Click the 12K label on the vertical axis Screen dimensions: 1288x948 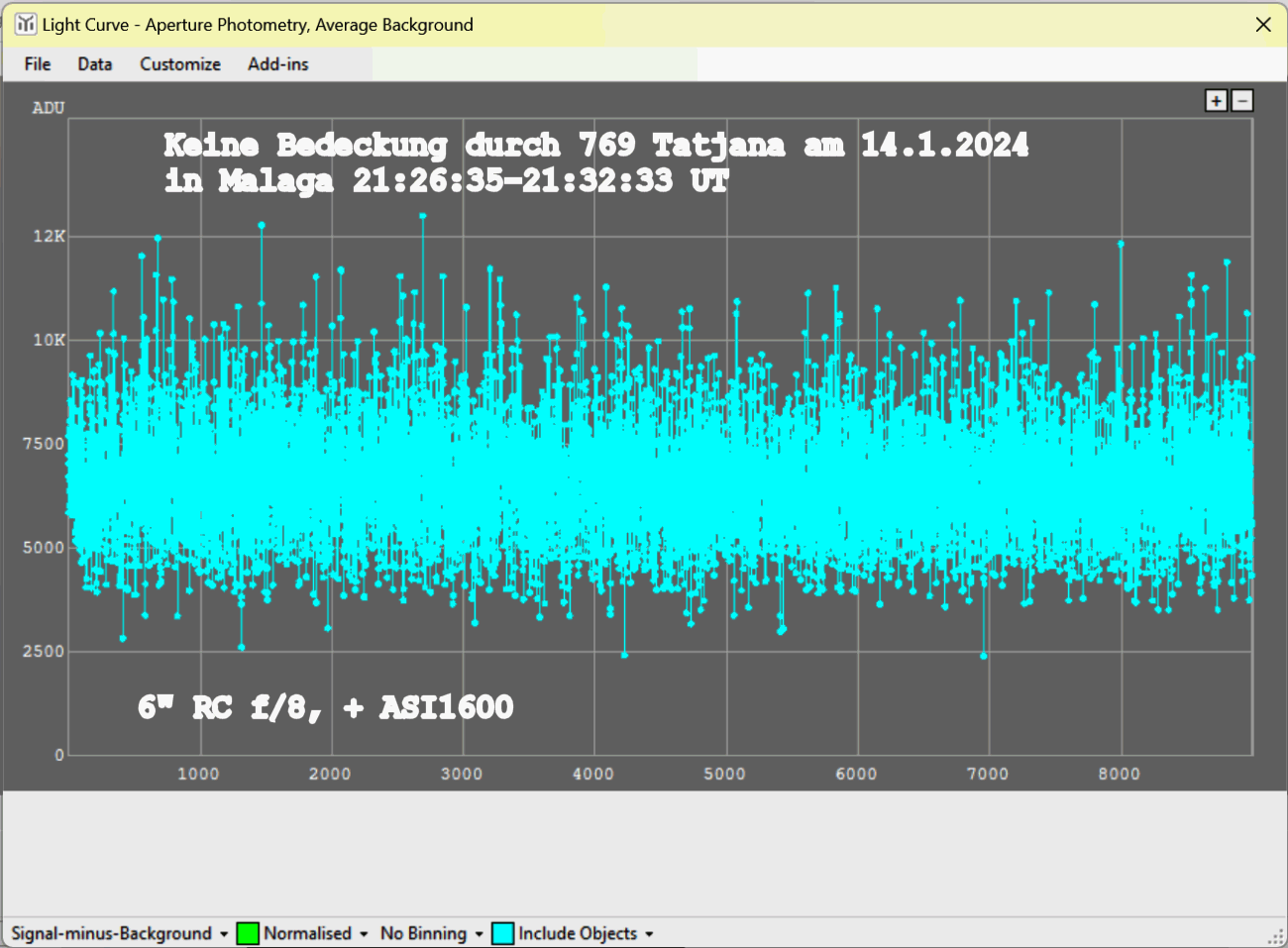pos(49,236)
